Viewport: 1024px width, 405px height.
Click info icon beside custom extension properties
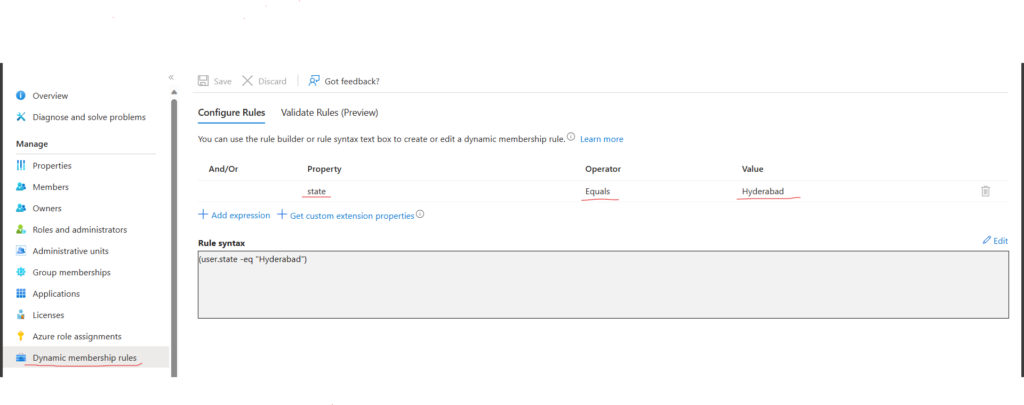click(421, 214)
